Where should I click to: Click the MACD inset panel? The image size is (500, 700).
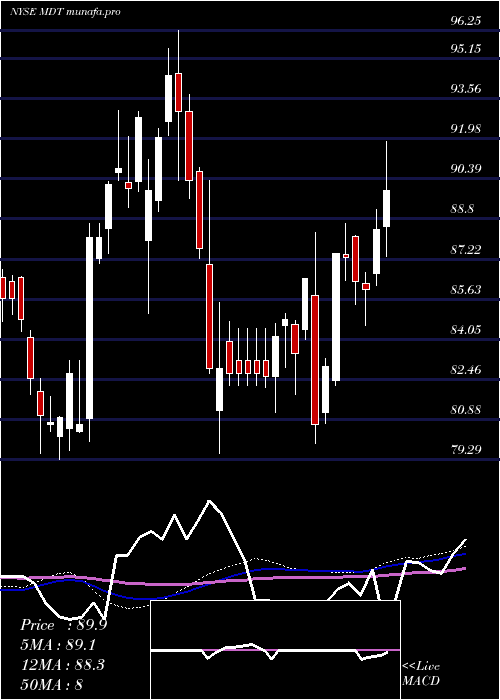point(275,650)
